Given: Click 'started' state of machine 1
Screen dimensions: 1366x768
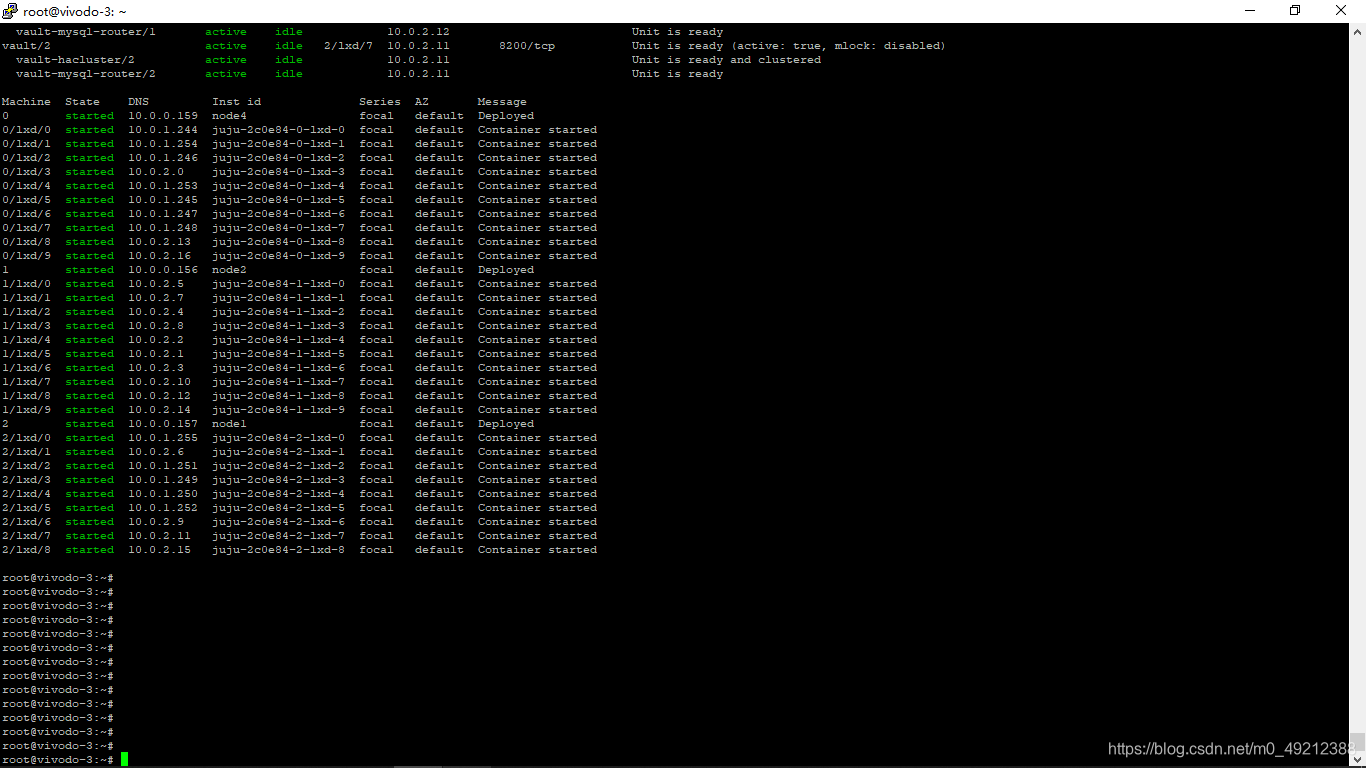Looking at the screenshot, I should tap(90, 270).
